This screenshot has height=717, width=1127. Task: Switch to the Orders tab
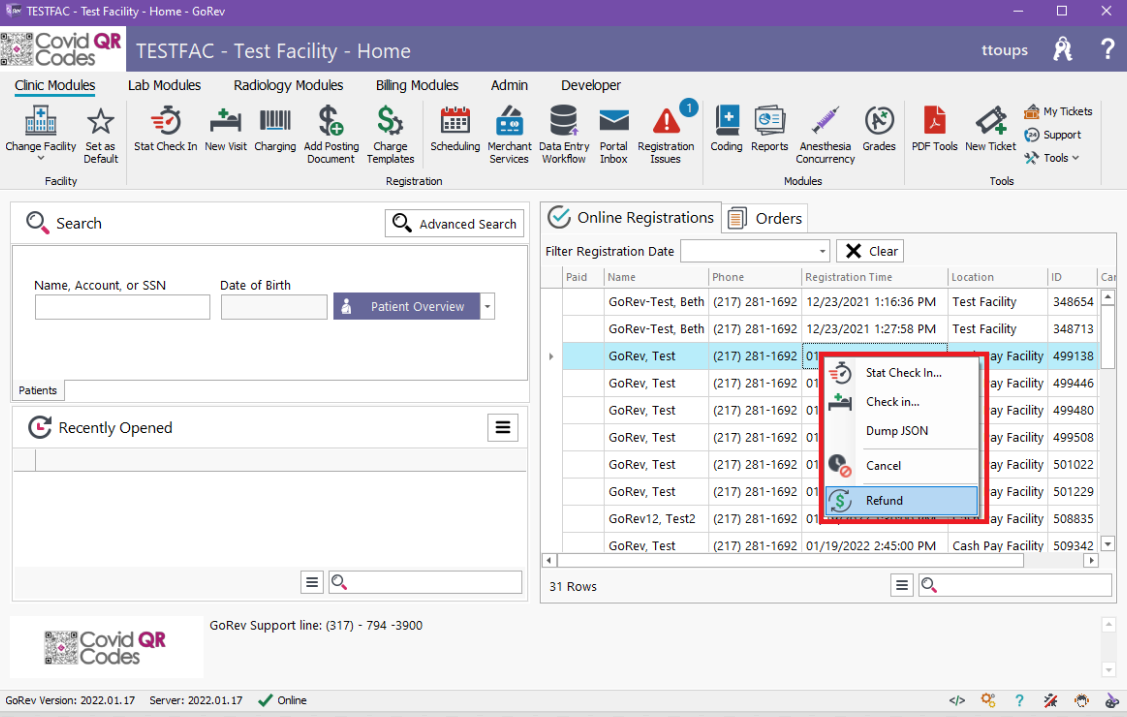point(765,218)
